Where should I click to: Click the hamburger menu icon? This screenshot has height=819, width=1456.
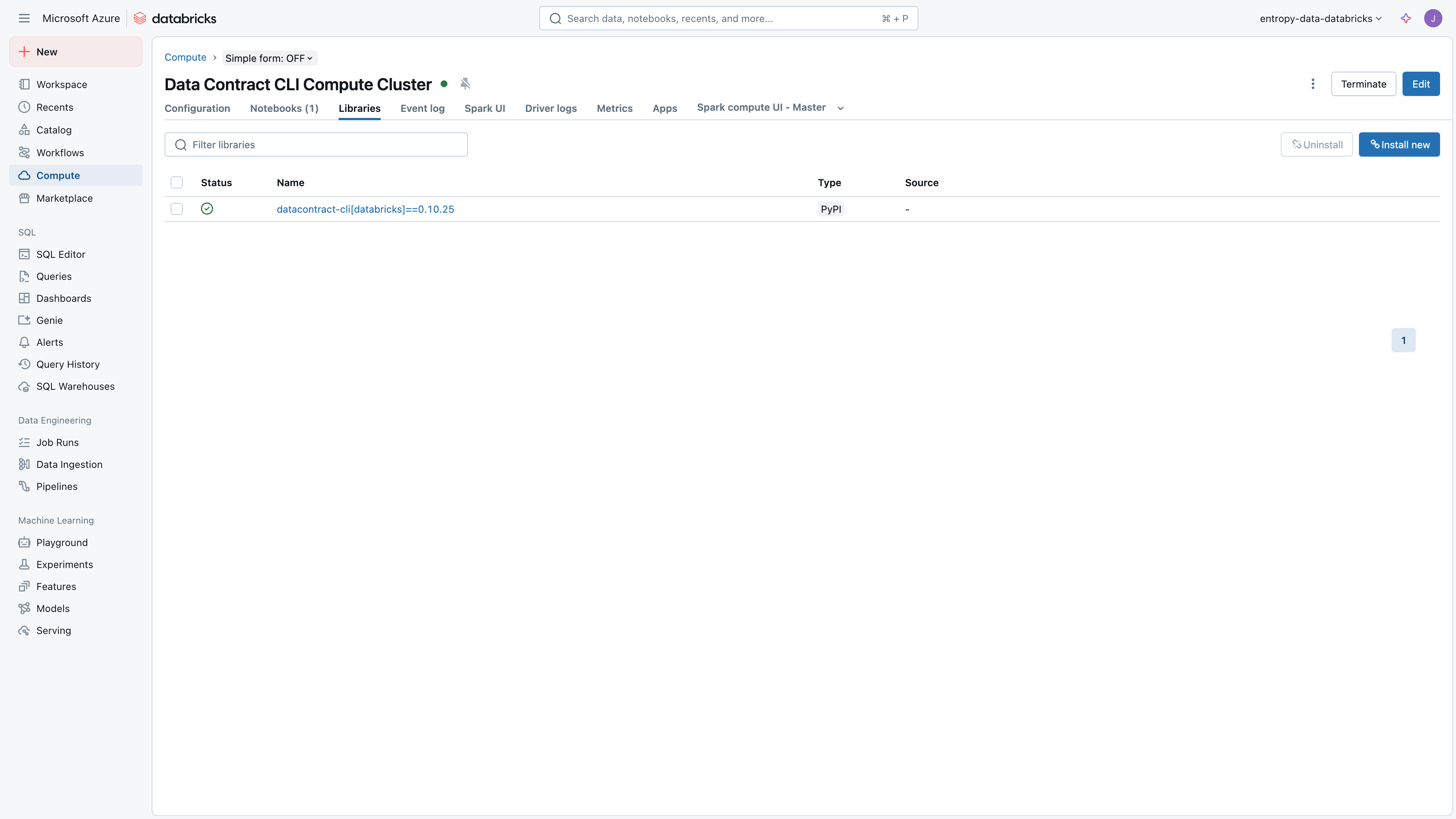click(x=24, y=18)
